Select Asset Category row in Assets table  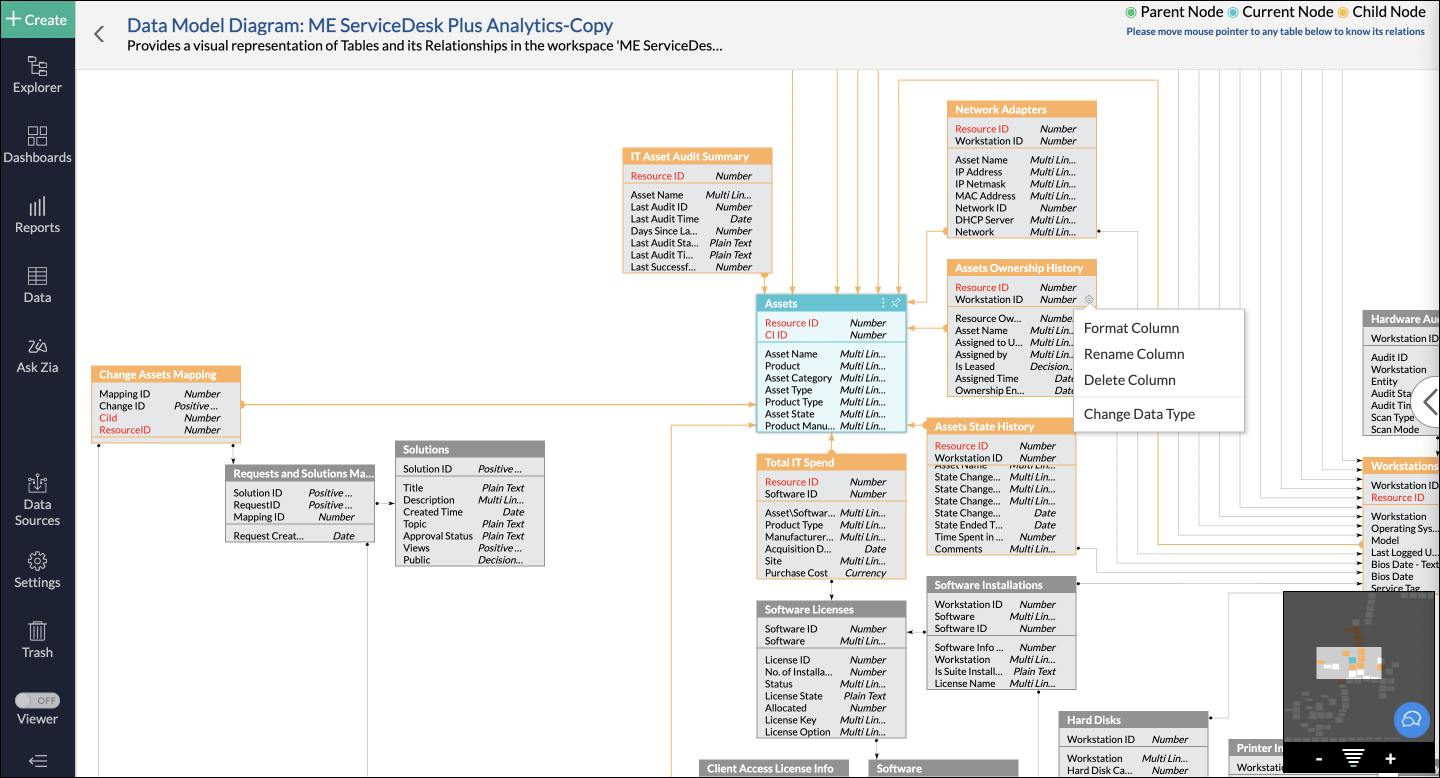[831, 378]
